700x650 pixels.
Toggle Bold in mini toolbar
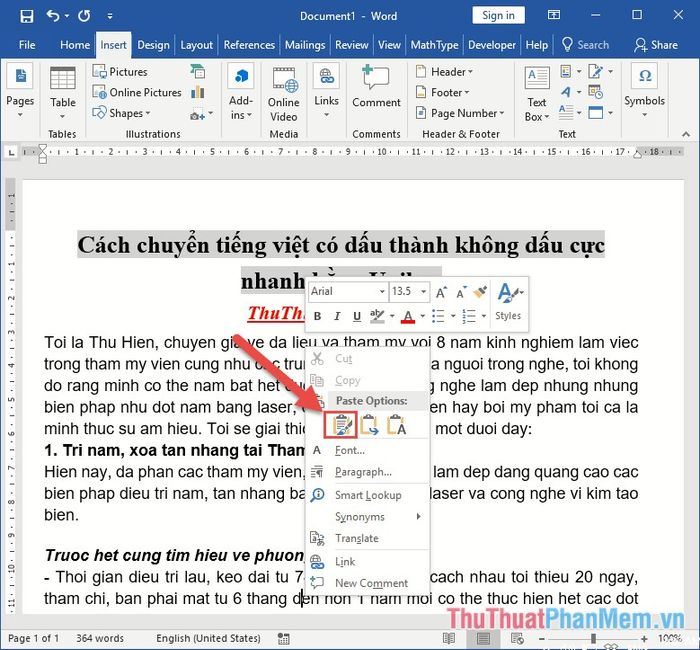[x=317, y=317]
